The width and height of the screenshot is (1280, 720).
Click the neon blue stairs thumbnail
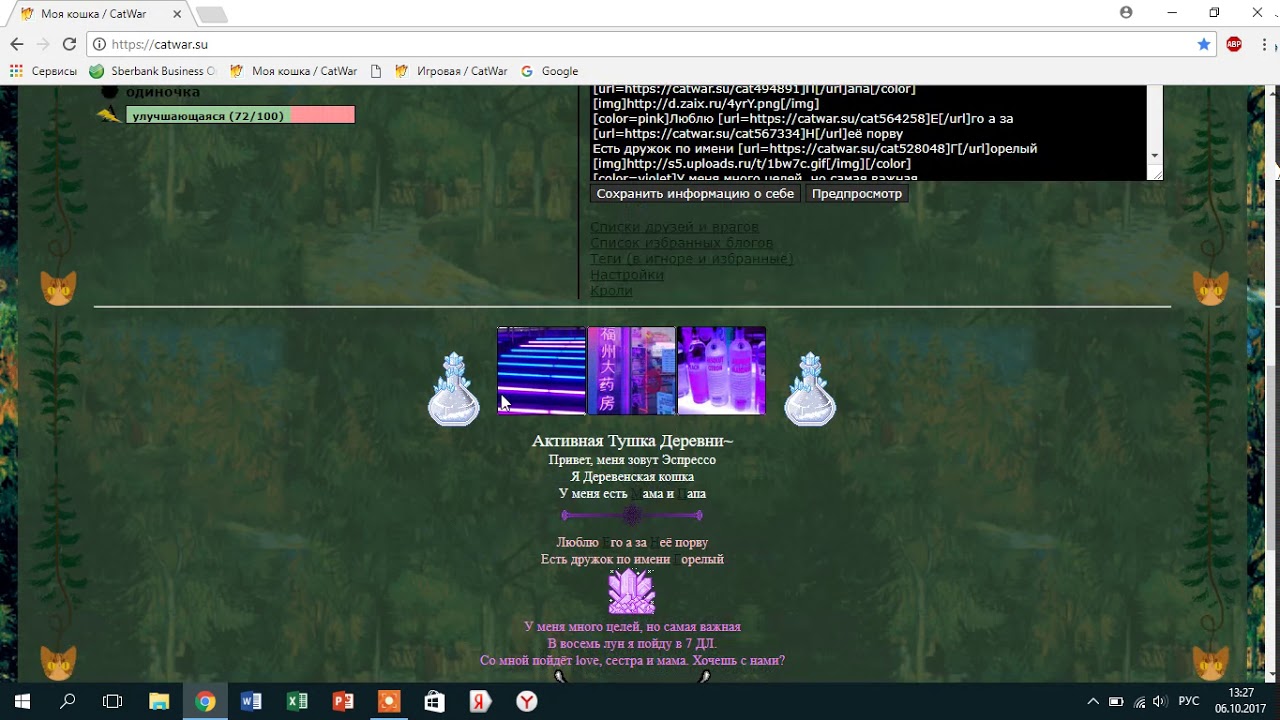tap(541, 371)
